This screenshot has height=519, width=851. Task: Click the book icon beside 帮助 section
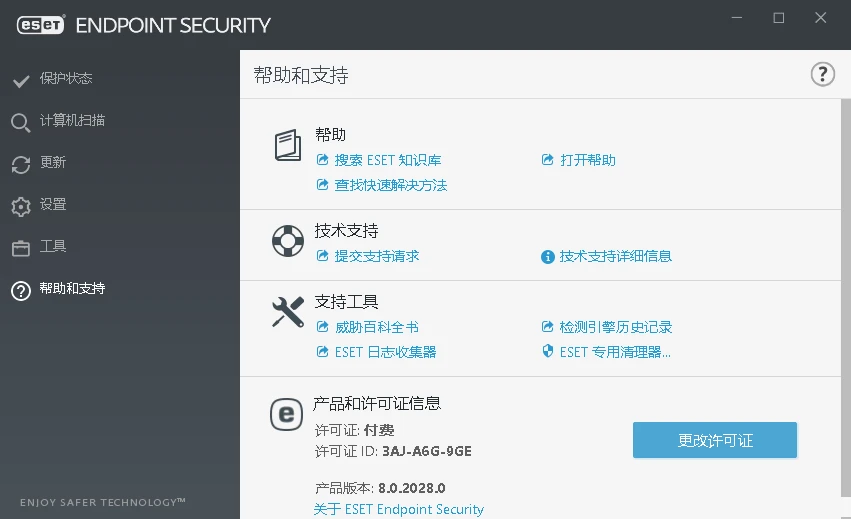click(x=288, y=145)
